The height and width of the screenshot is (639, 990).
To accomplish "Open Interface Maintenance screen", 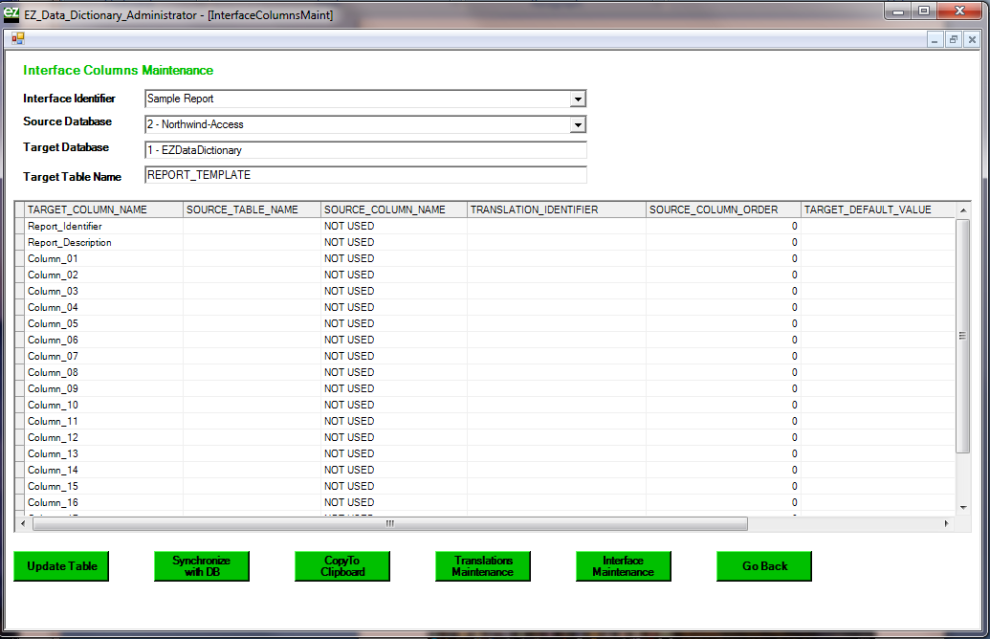I will click(623, 566).
